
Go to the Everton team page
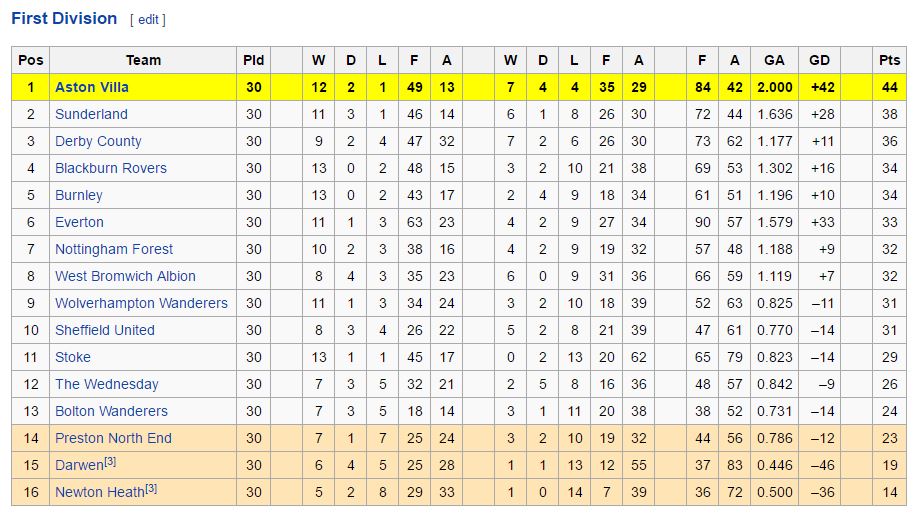[x=79, y=222]
